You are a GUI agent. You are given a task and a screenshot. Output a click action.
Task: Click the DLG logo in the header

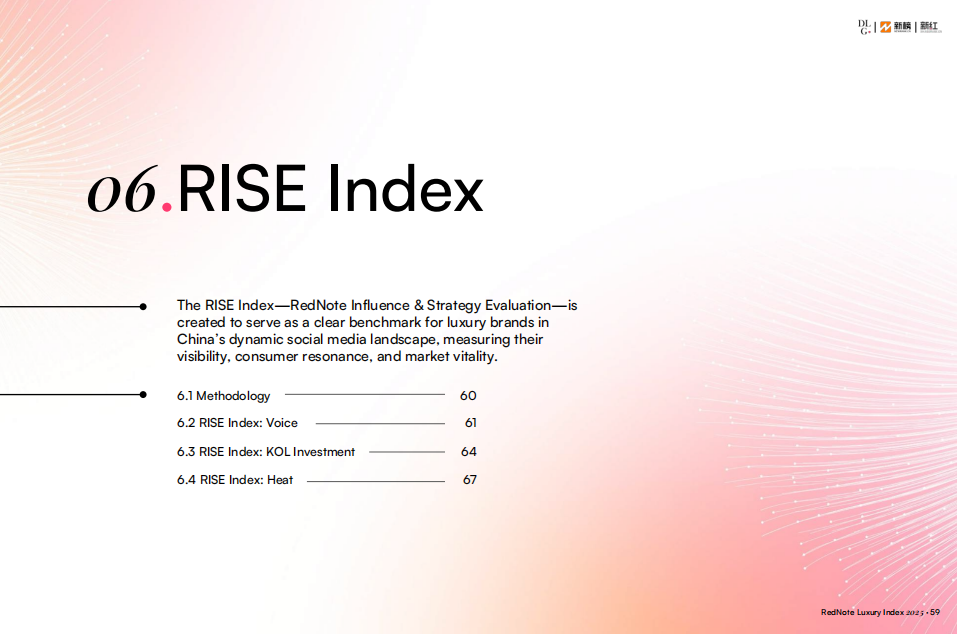point(865,27)
